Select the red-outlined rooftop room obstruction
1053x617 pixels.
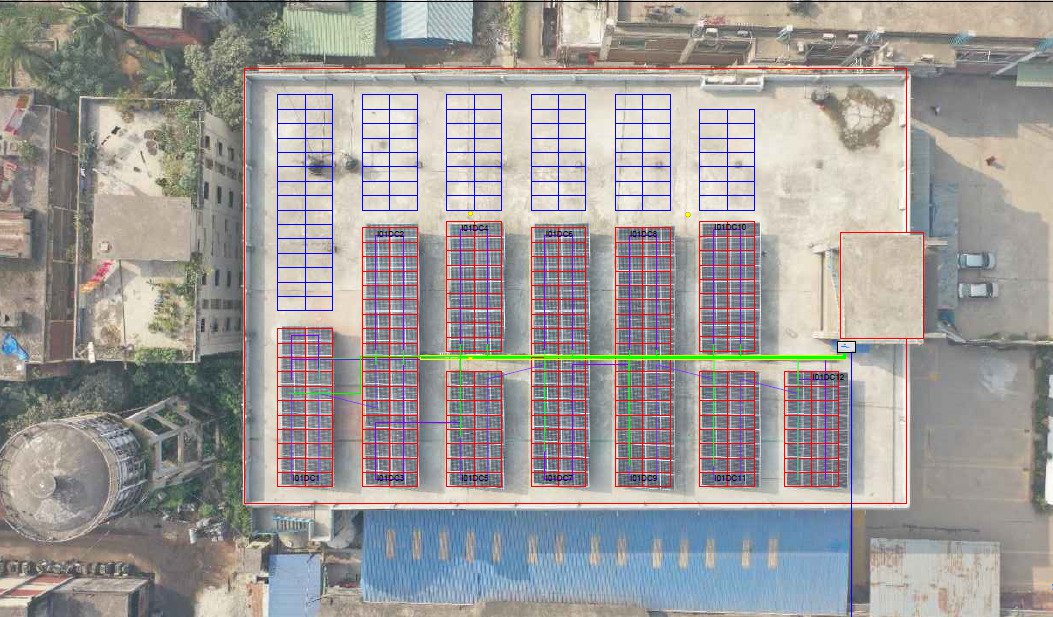tap(881, 286)
